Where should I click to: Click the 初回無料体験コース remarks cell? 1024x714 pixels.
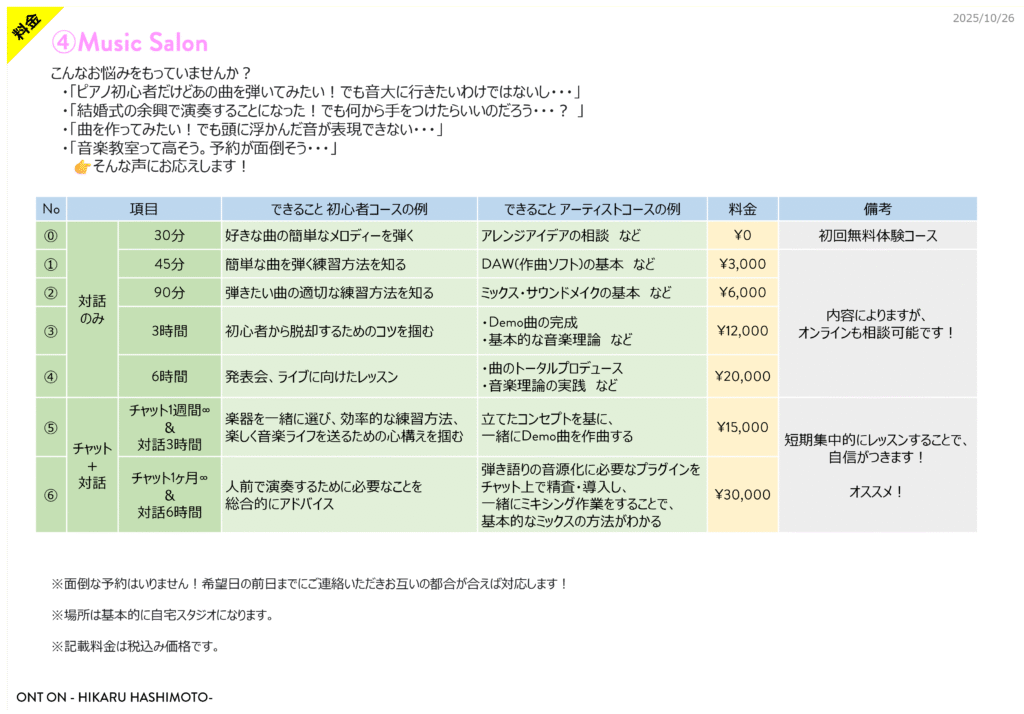pos(877,236)
